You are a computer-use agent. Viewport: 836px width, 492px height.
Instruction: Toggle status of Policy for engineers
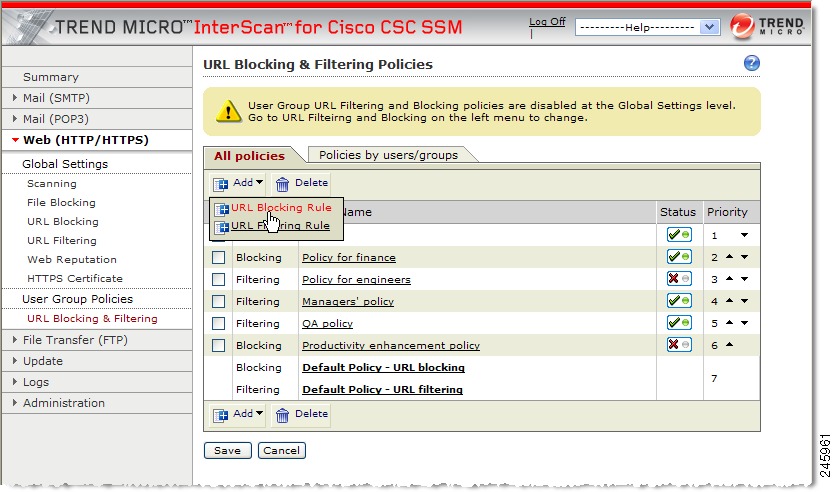point(679,278)
